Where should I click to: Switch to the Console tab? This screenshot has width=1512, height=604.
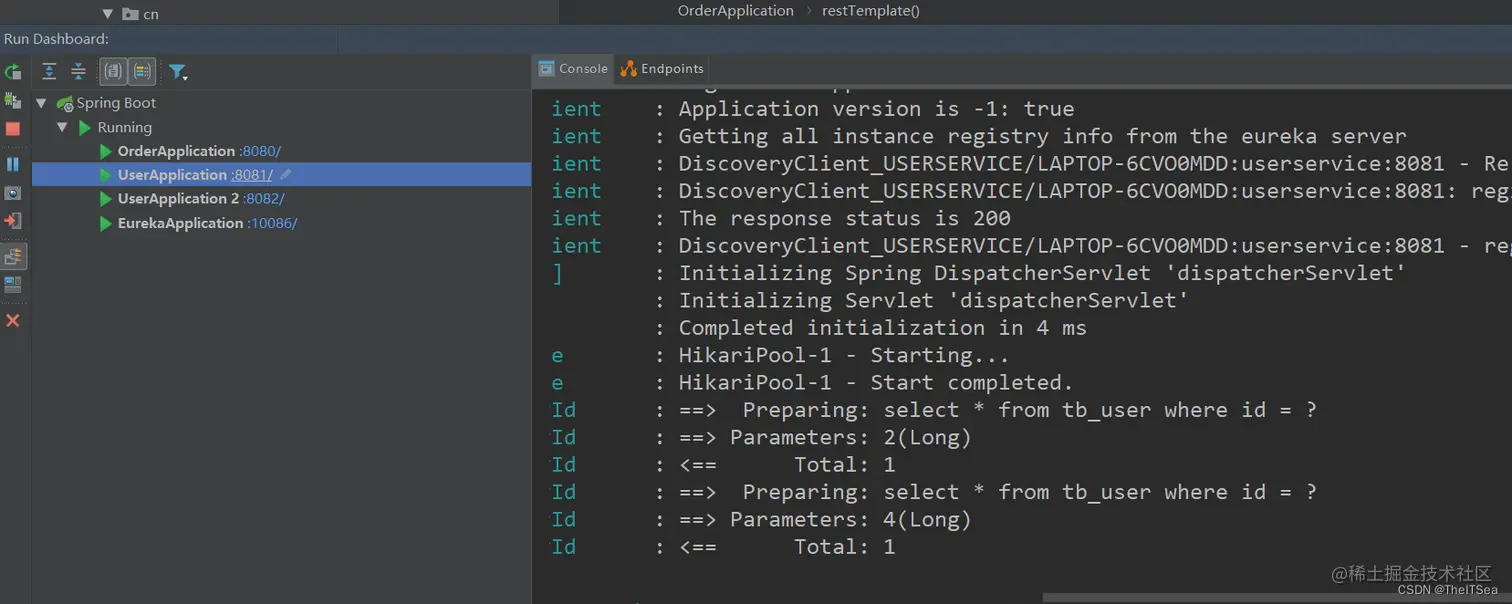(x=573, y=69)
